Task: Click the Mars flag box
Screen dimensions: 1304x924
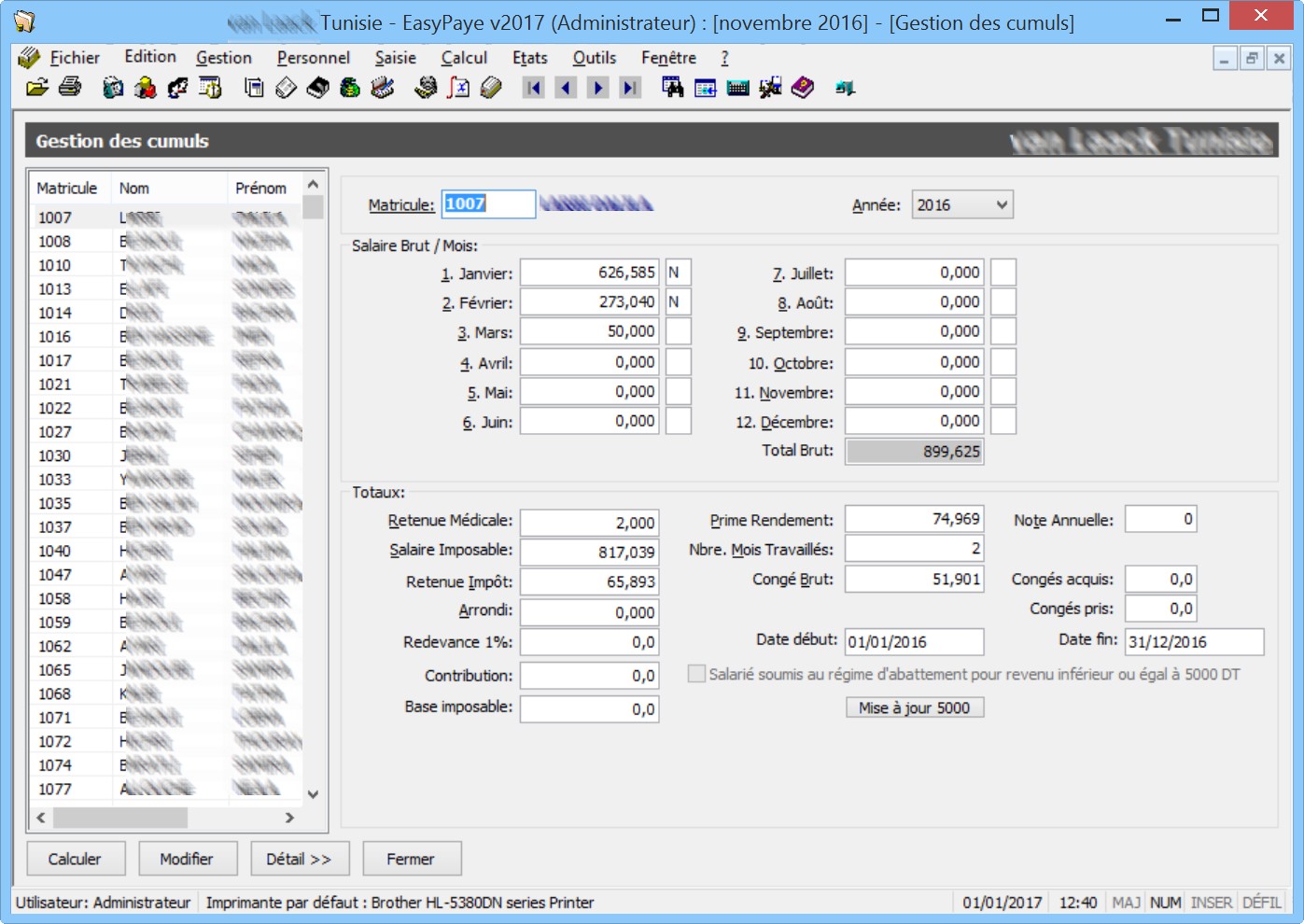Action: [678, 332]
